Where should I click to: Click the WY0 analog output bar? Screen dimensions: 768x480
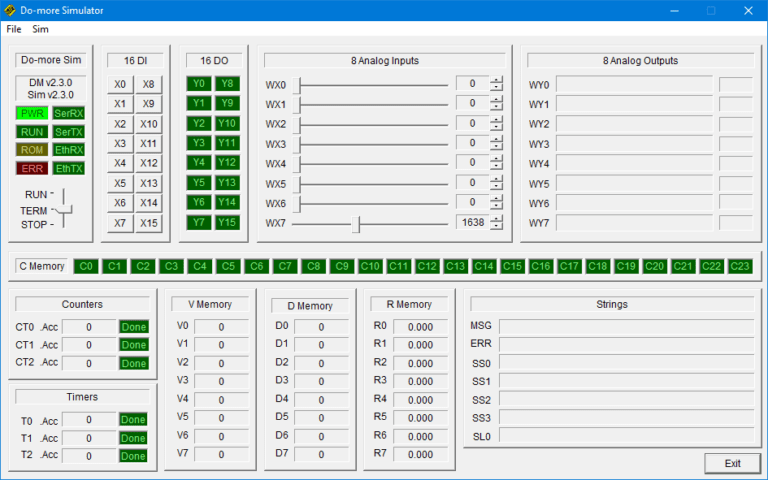point(634,85)
